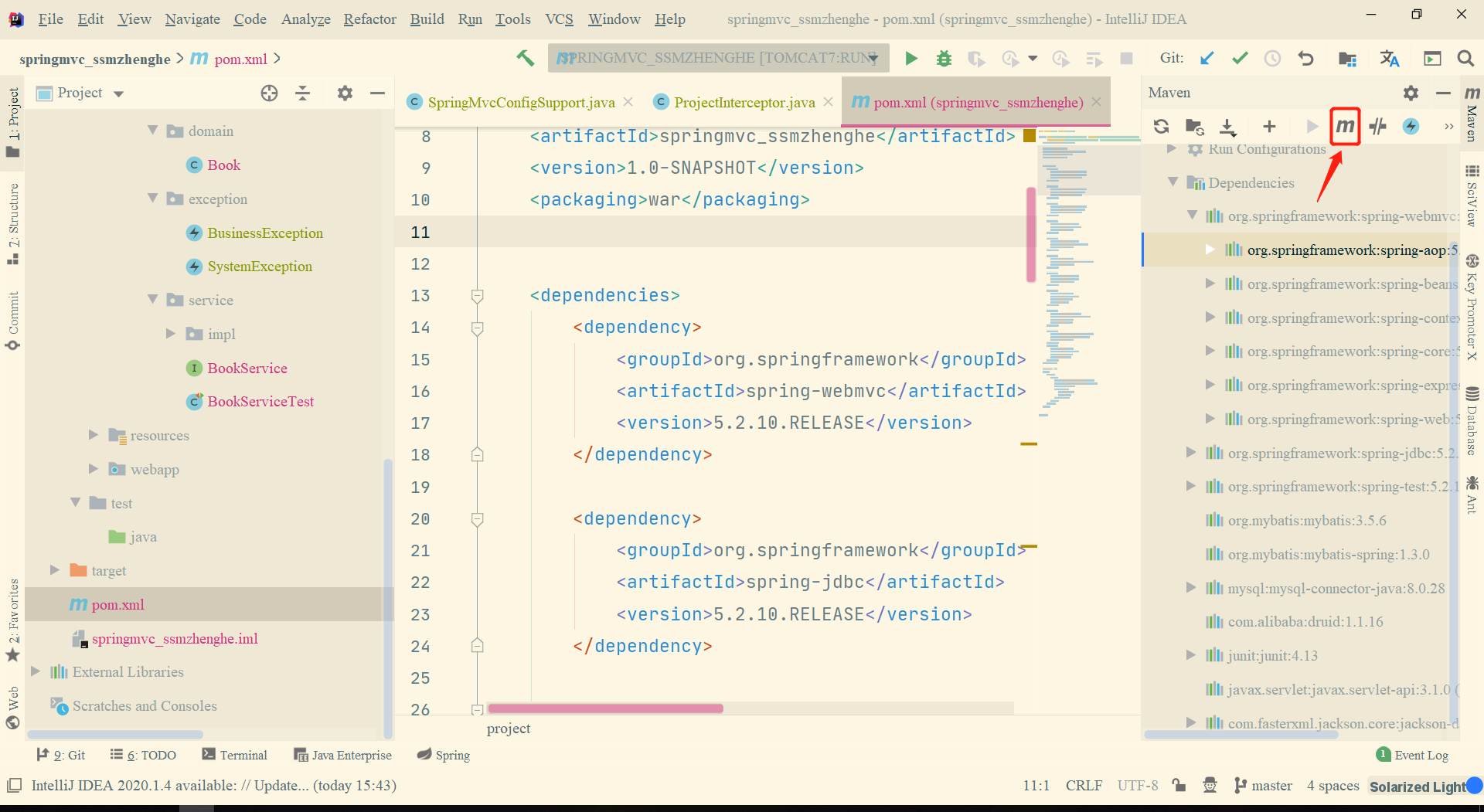Click the editor horizontal scrollbar thumb
The width and height of the screenshot is (1484, 812).
(605, 708)
